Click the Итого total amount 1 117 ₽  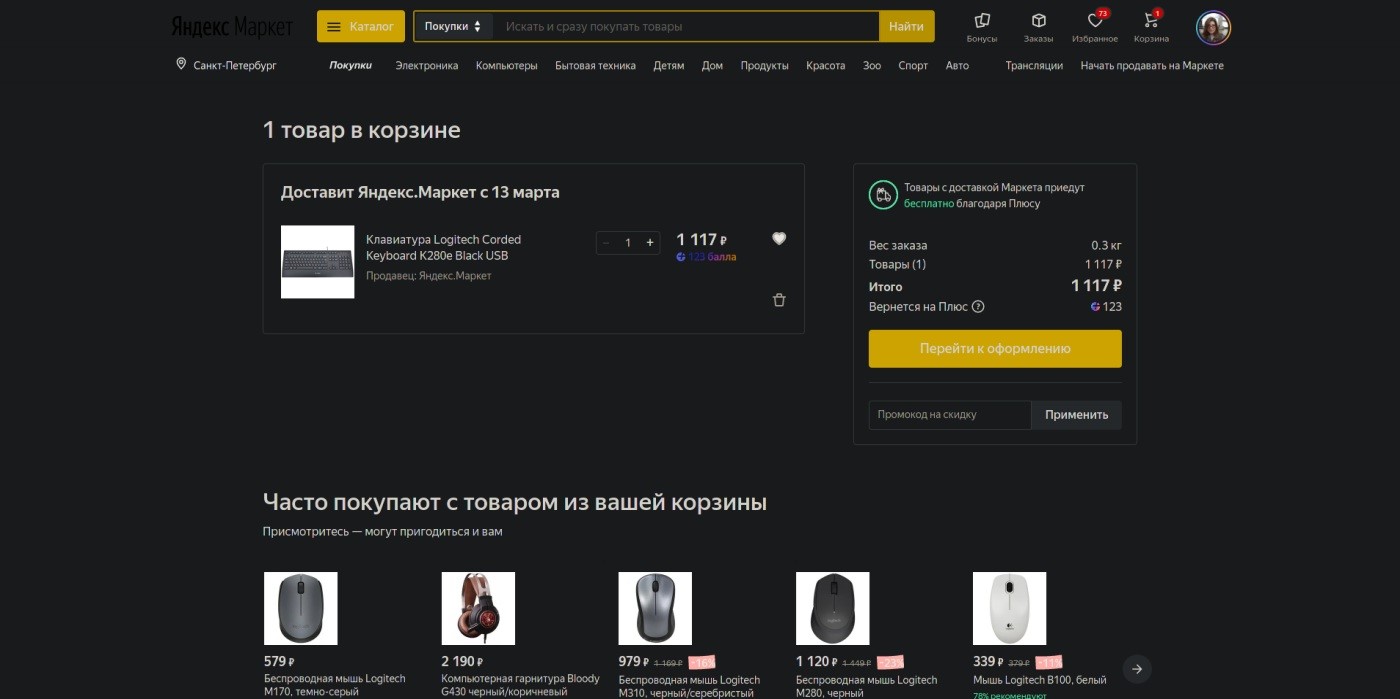click(x=1096, y=286)
